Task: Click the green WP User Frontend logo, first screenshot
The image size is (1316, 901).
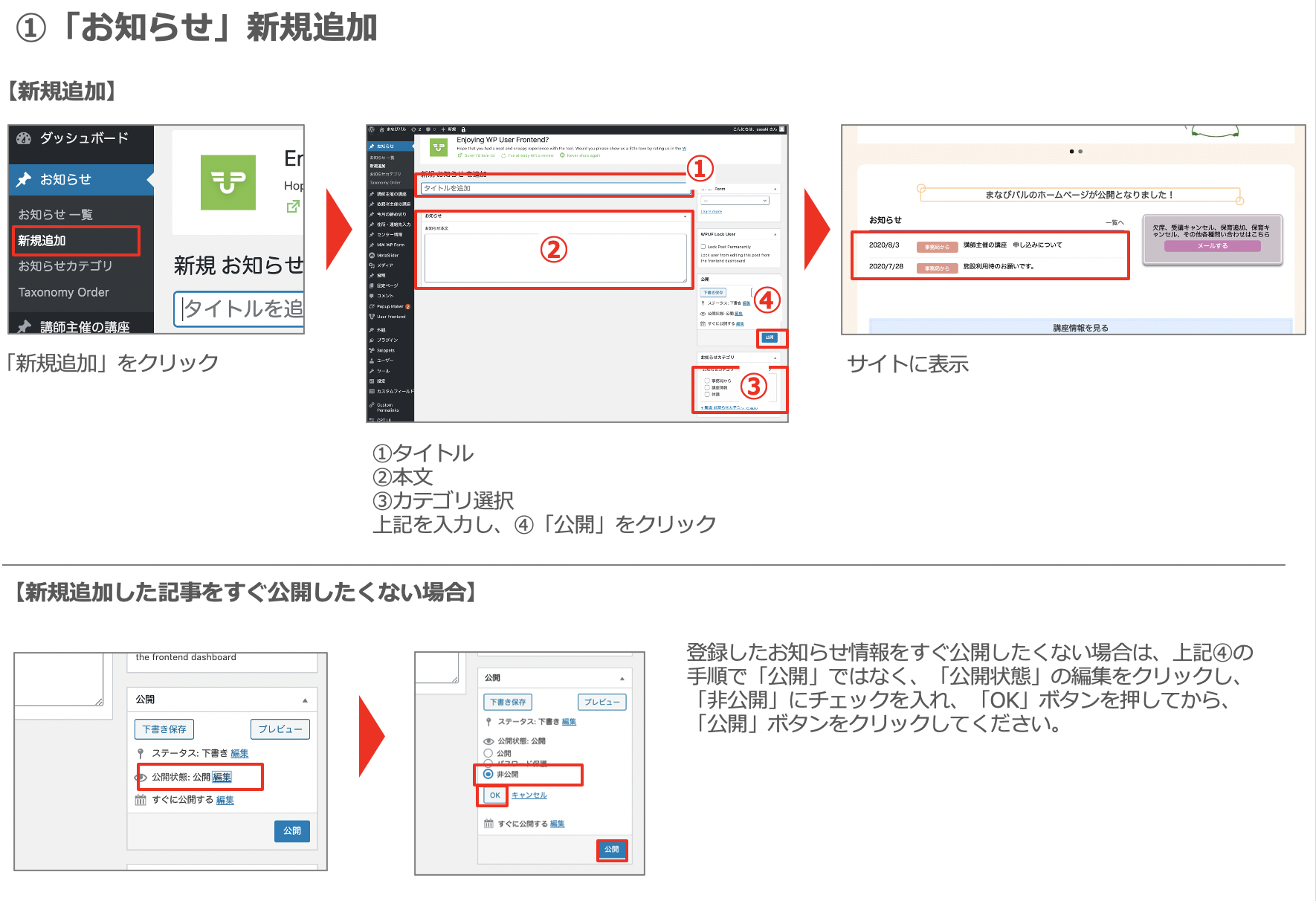Action: click(228, 182)
